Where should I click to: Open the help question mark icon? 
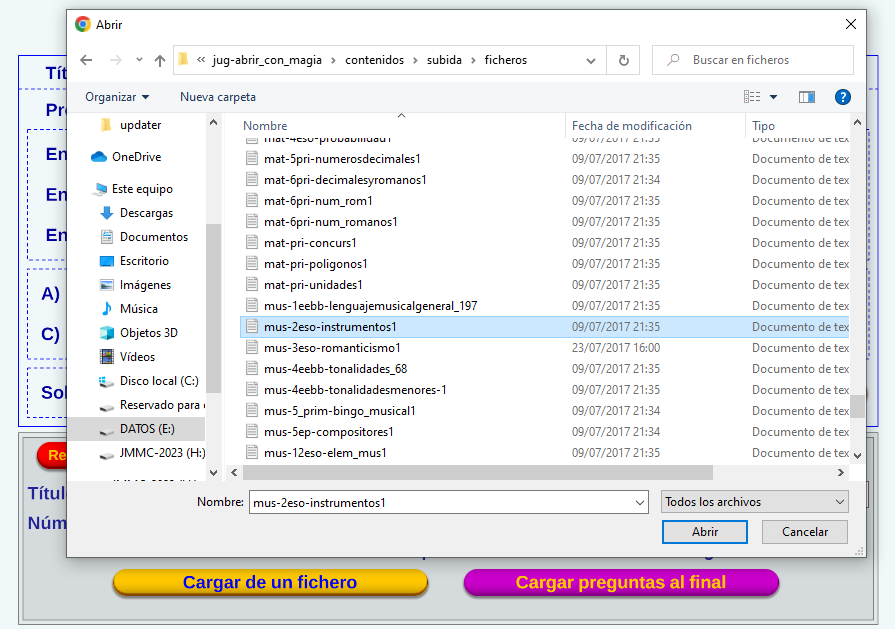click(842, 97)
